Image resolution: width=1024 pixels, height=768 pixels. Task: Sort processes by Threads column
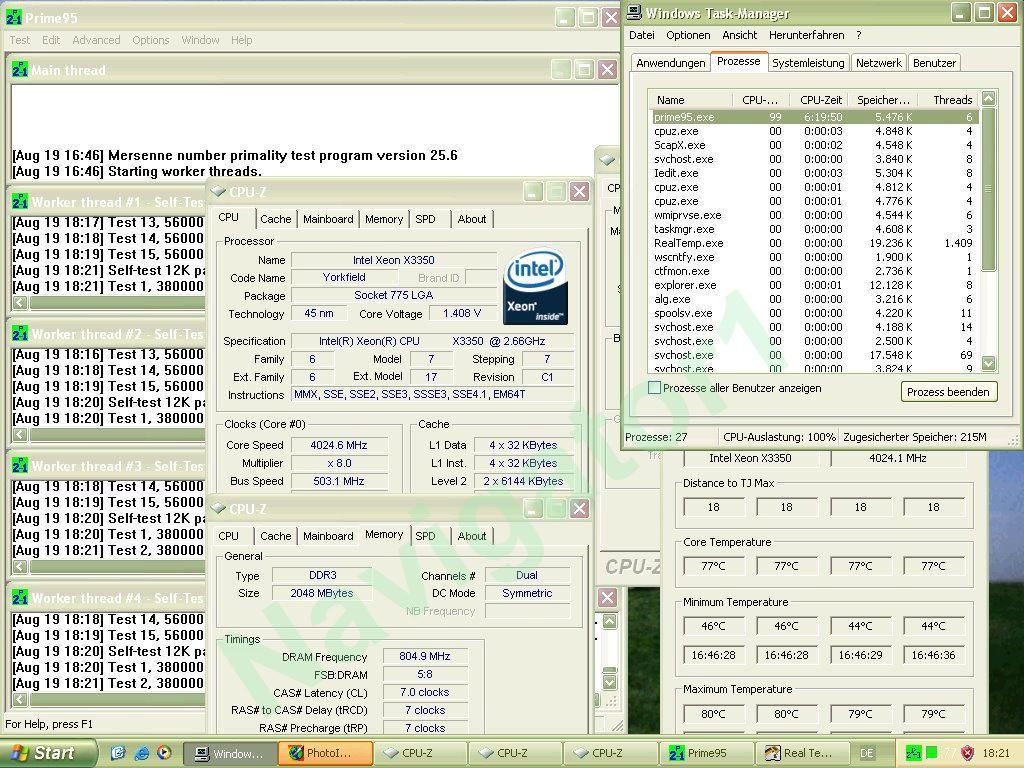(948, 100)
